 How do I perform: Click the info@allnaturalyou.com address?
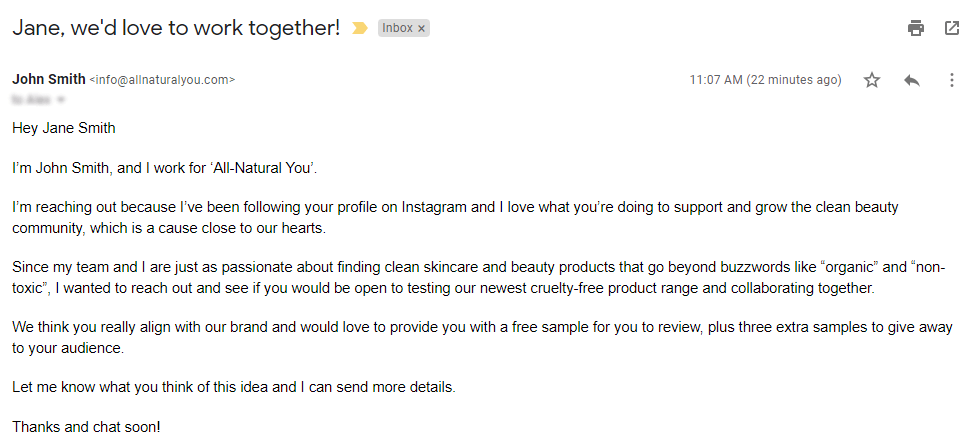(162, 80)
